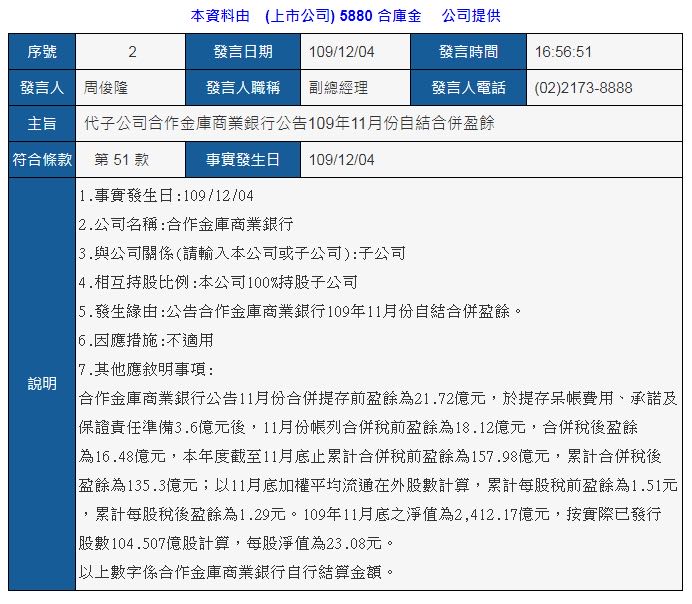Click the 發言人電話 header cell

pos(468,87)
